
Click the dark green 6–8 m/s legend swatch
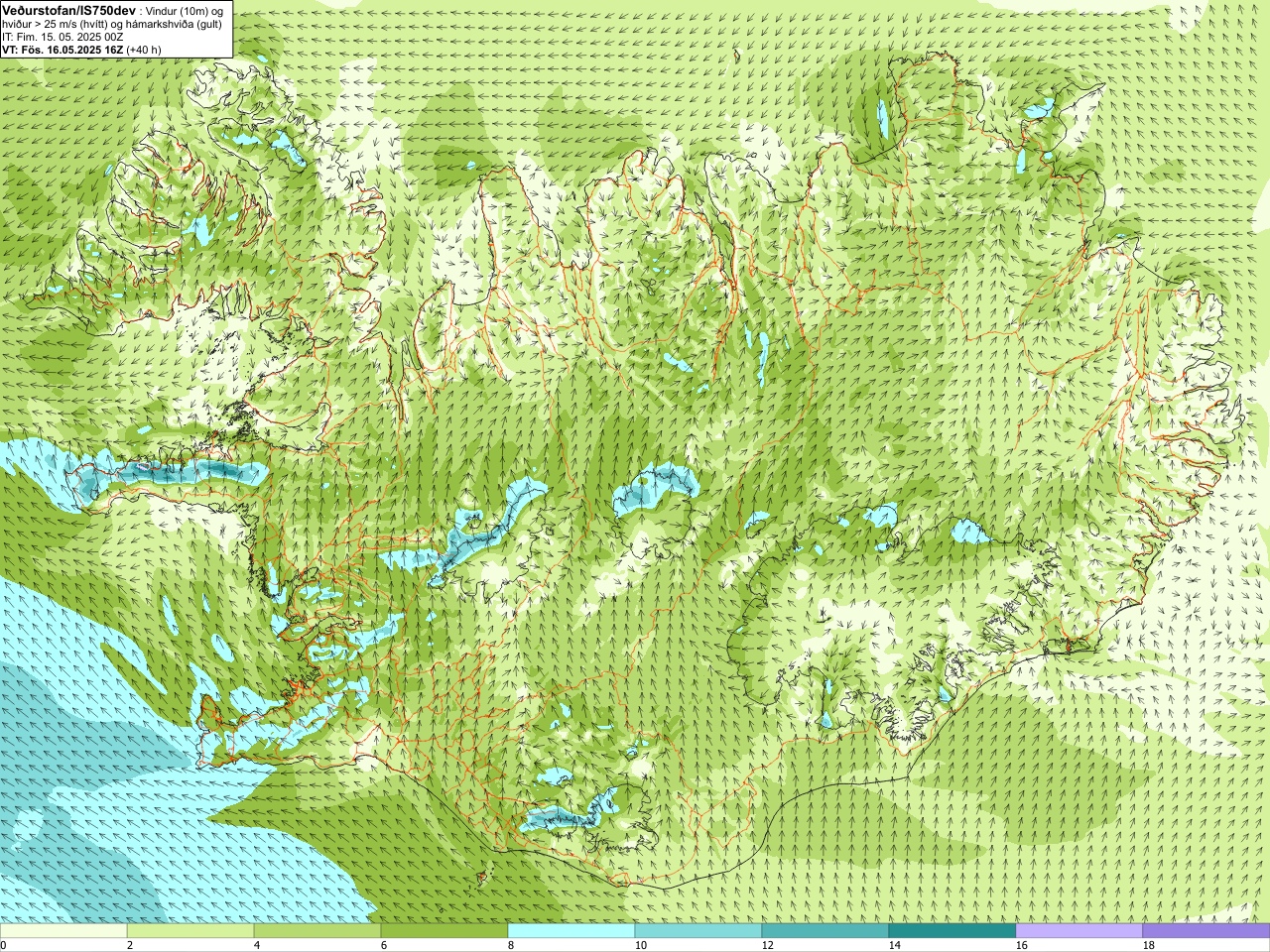[444, 931]
